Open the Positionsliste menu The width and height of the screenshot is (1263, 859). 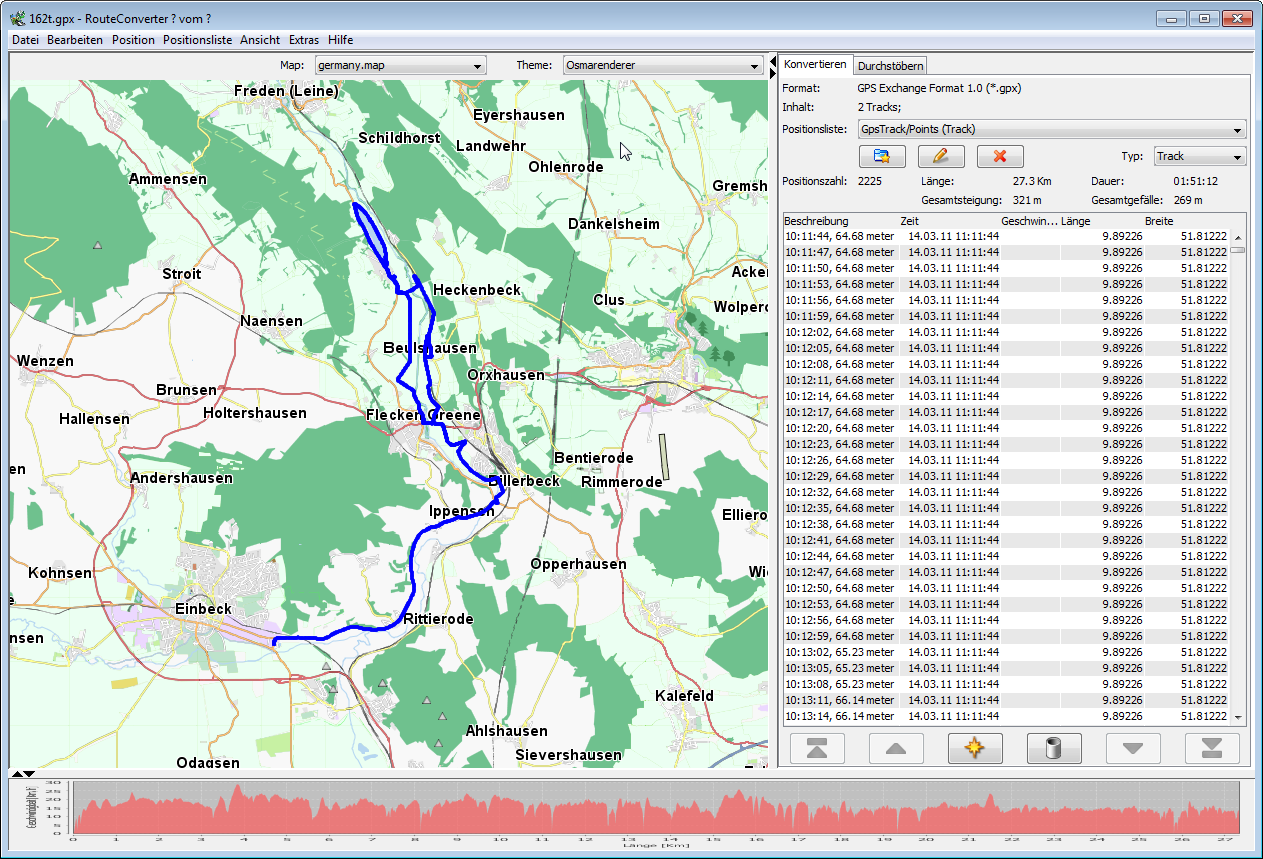[197, 40]
